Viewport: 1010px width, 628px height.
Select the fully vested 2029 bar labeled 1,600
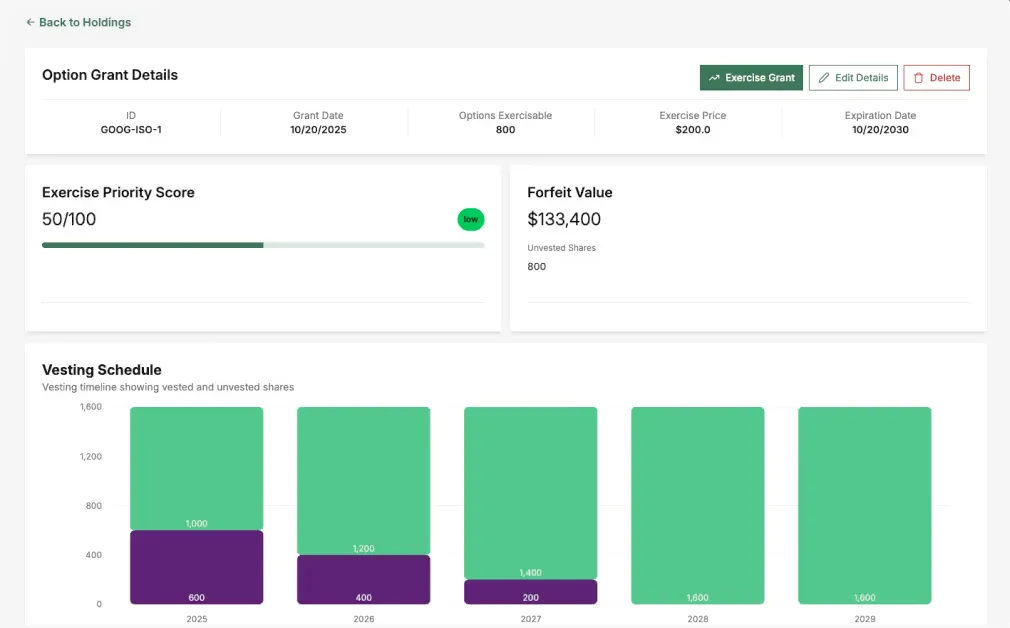[x=864, y=505]
